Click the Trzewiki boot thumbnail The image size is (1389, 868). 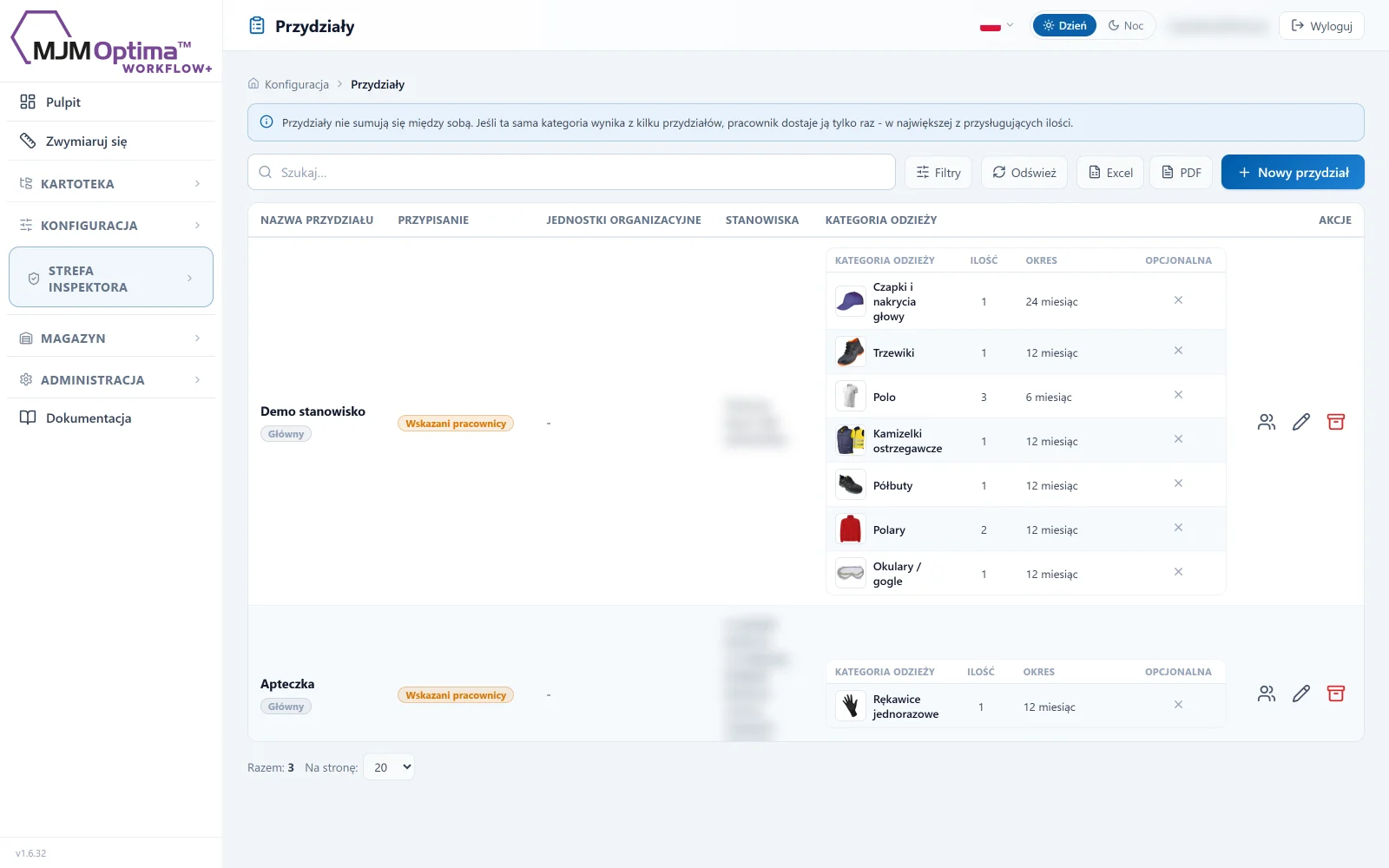click(x=851, y=352)
